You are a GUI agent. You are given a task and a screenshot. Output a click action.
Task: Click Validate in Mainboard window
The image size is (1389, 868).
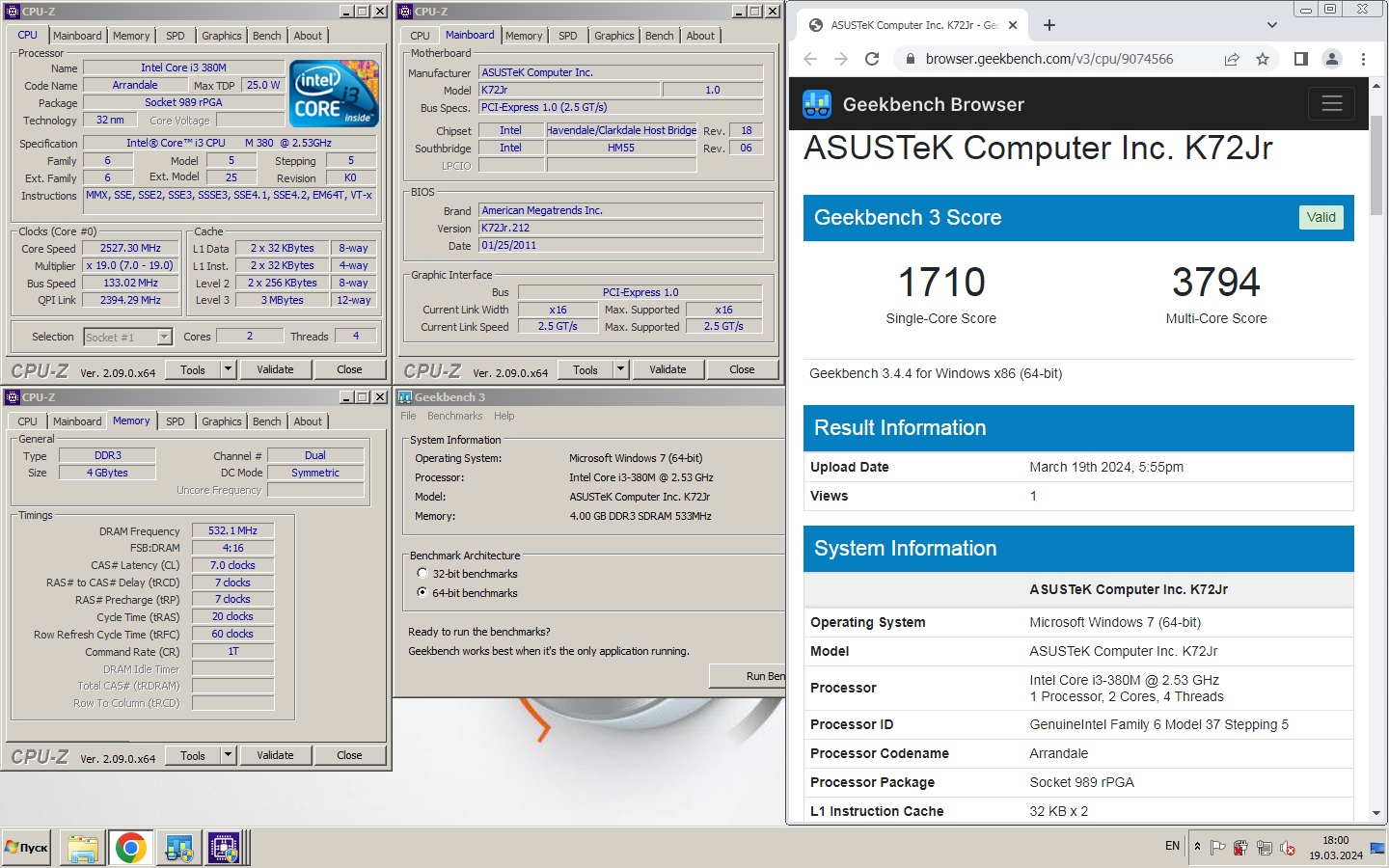pos(667,369)
